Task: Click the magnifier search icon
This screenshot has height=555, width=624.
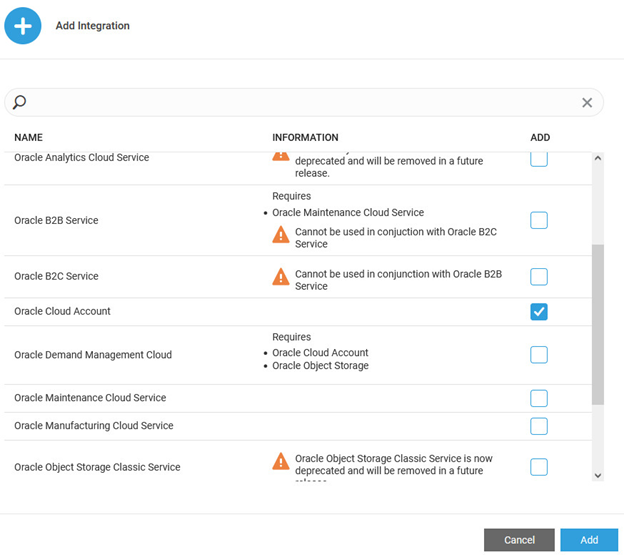Action: click(x=19, y=102)
